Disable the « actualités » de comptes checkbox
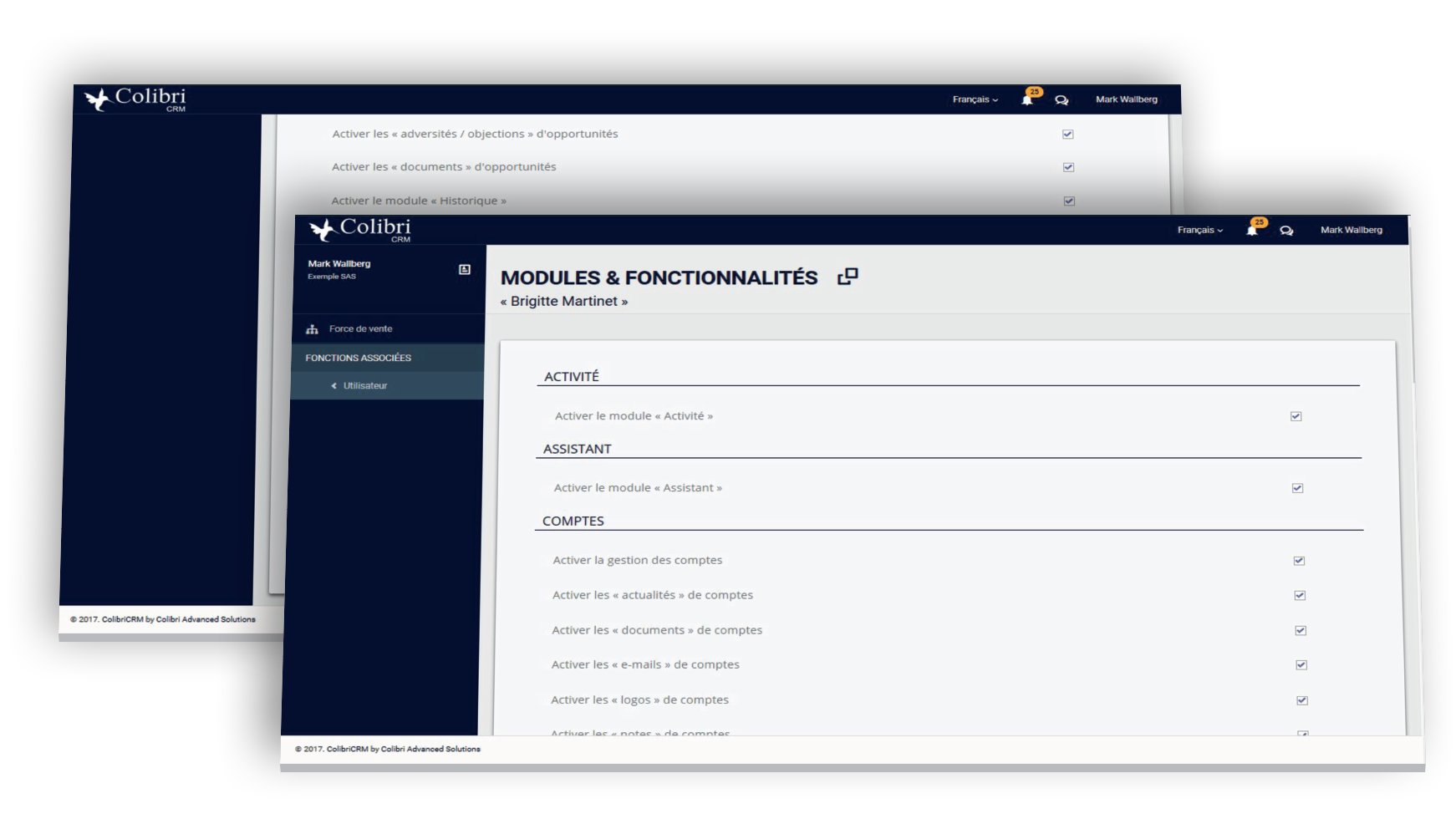Screen dimensions: 1456x819 click(x=1300, y=596)
